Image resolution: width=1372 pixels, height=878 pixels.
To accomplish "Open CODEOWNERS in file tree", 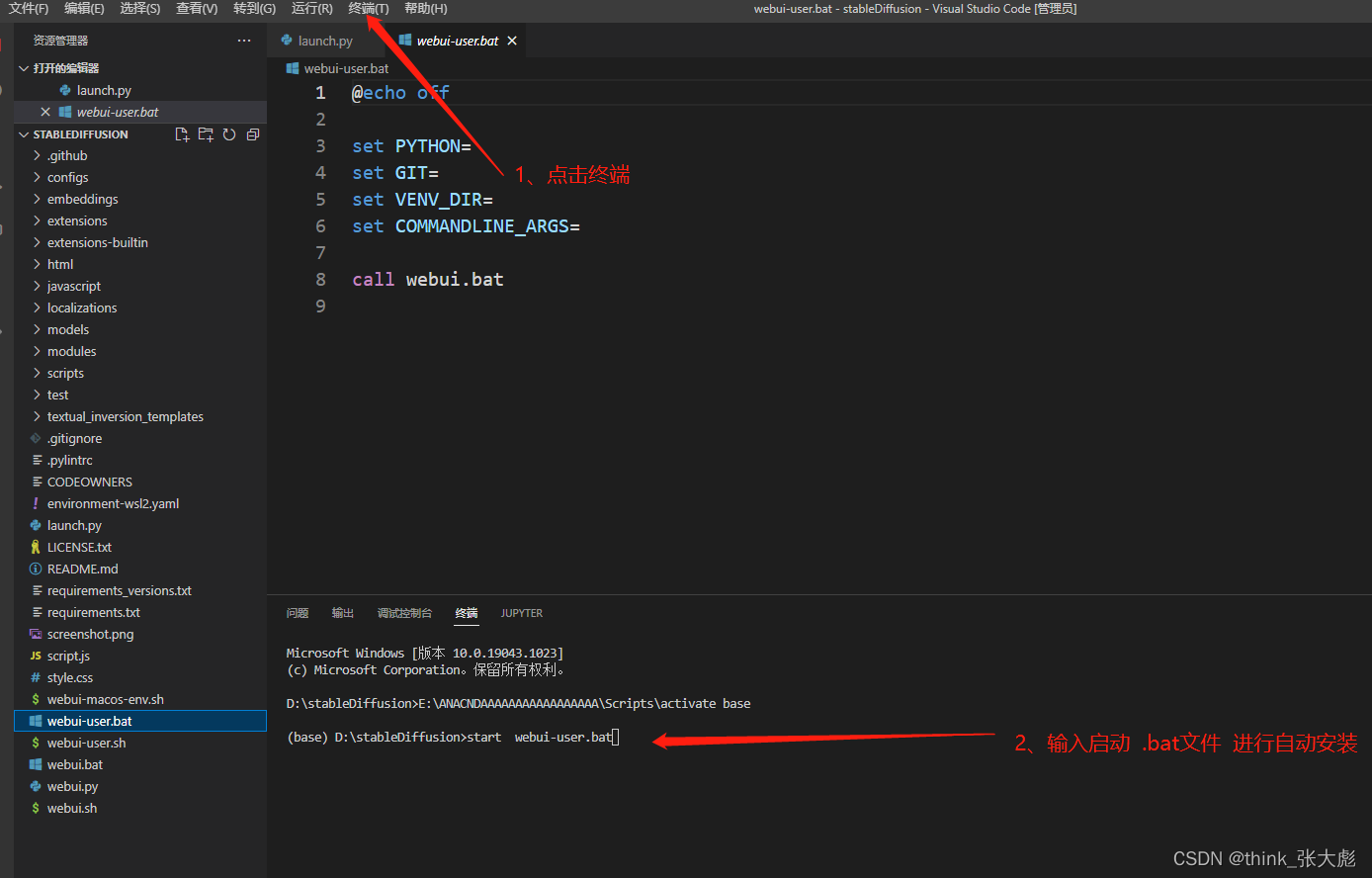I will [140, 482].
